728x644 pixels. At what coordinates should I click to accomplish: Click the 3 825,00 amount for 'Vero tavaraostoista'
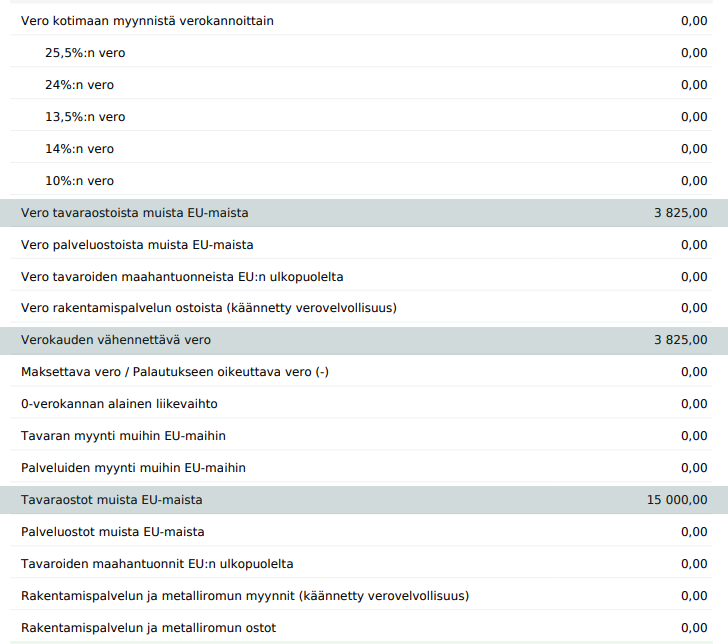click(680, 213)
